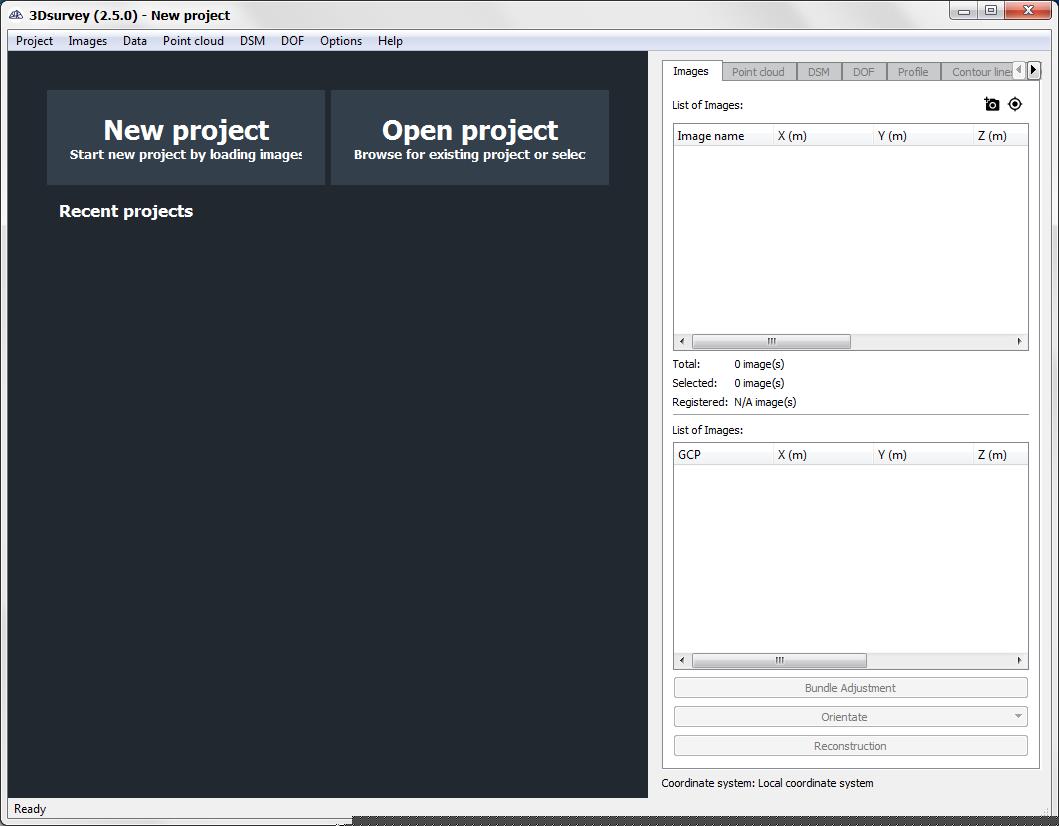
Task: Click the Ready status text
Action: [30, 808]
